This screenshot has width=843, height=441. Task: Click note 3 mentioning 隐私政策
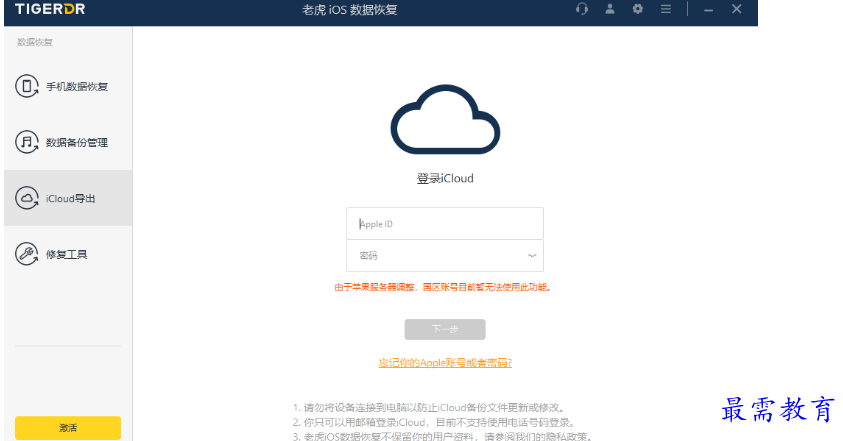click(x=442, y=436)
